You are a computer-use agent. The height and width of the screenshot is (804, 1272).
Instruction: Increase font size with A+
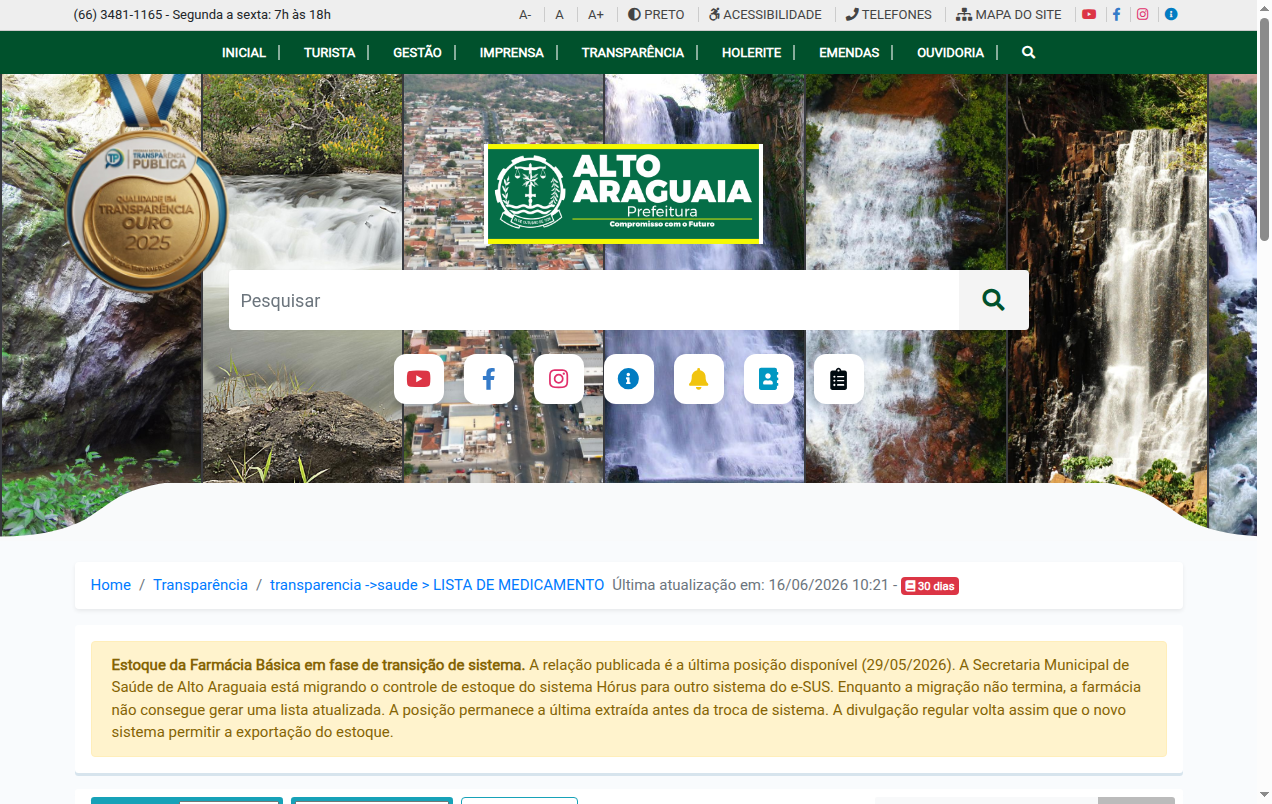coord(596,15)
